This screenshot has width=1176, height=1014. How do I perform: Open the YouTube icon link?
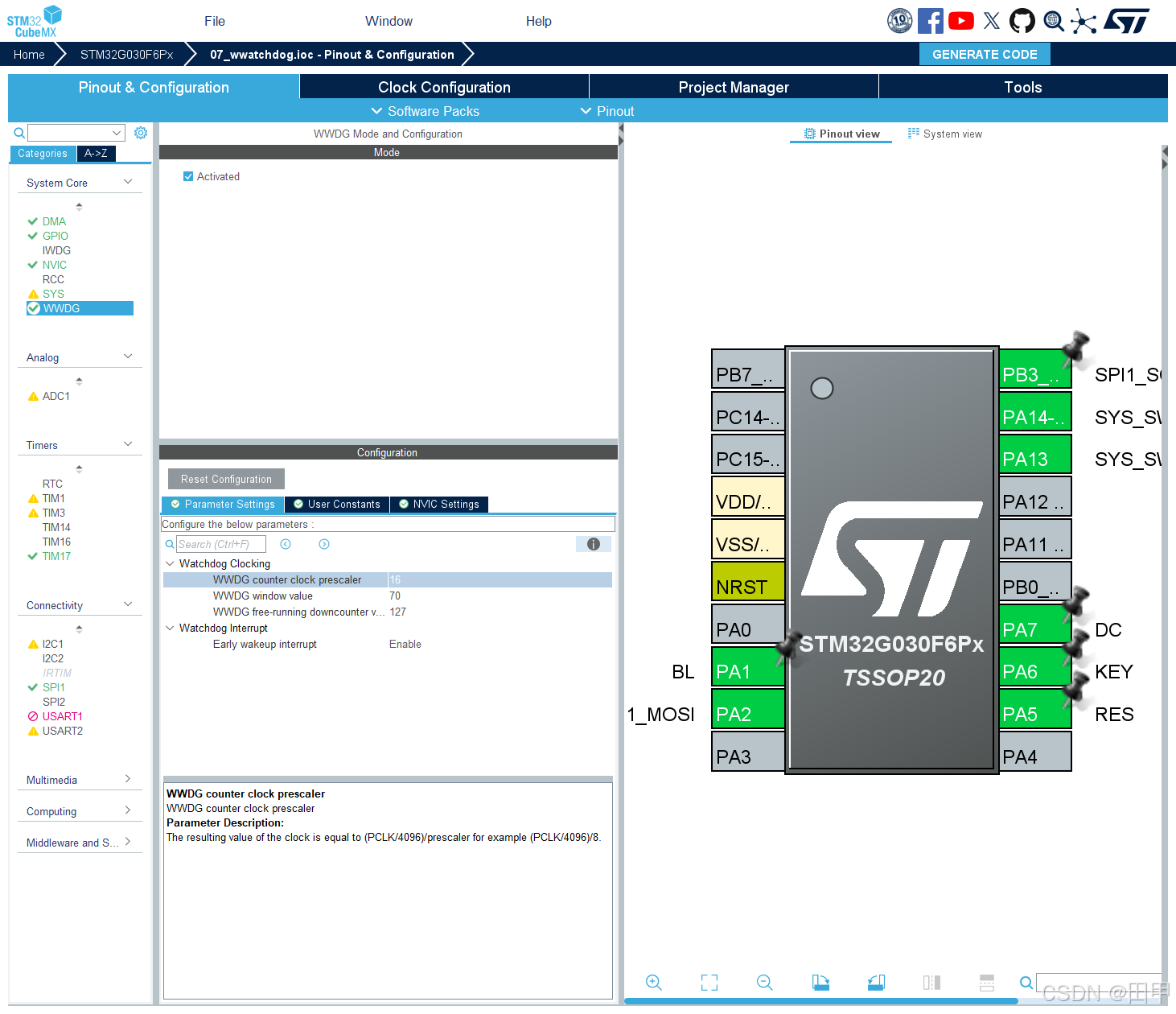pos(961,21)
